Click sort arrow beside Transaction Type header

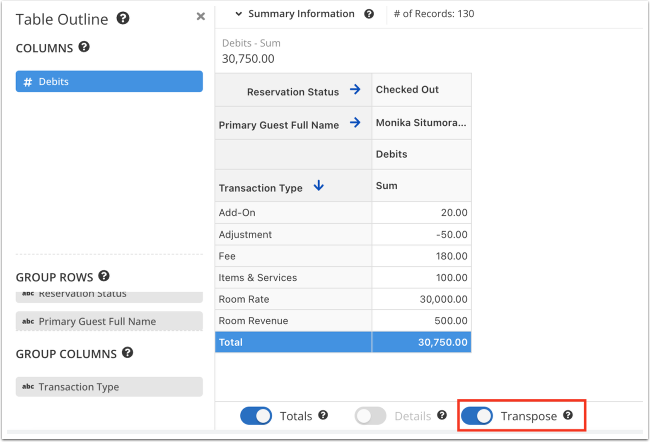[319, 185]
